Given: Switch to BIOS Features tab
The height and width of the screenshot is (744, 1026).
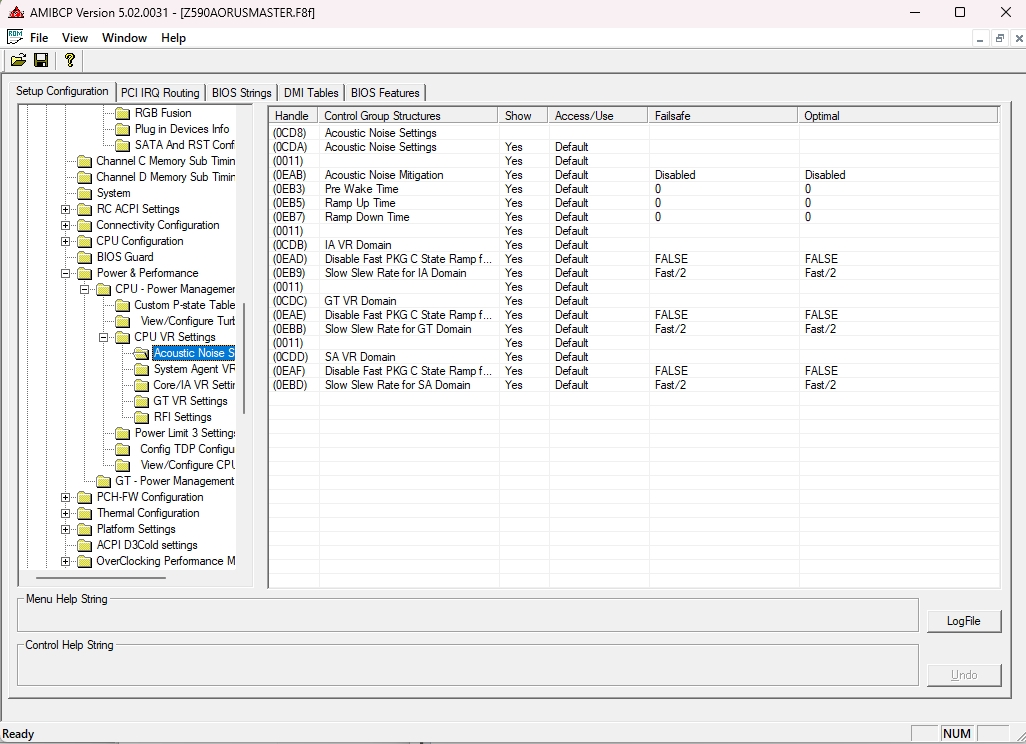Looking at the screenshot, I should click(385, 93).
